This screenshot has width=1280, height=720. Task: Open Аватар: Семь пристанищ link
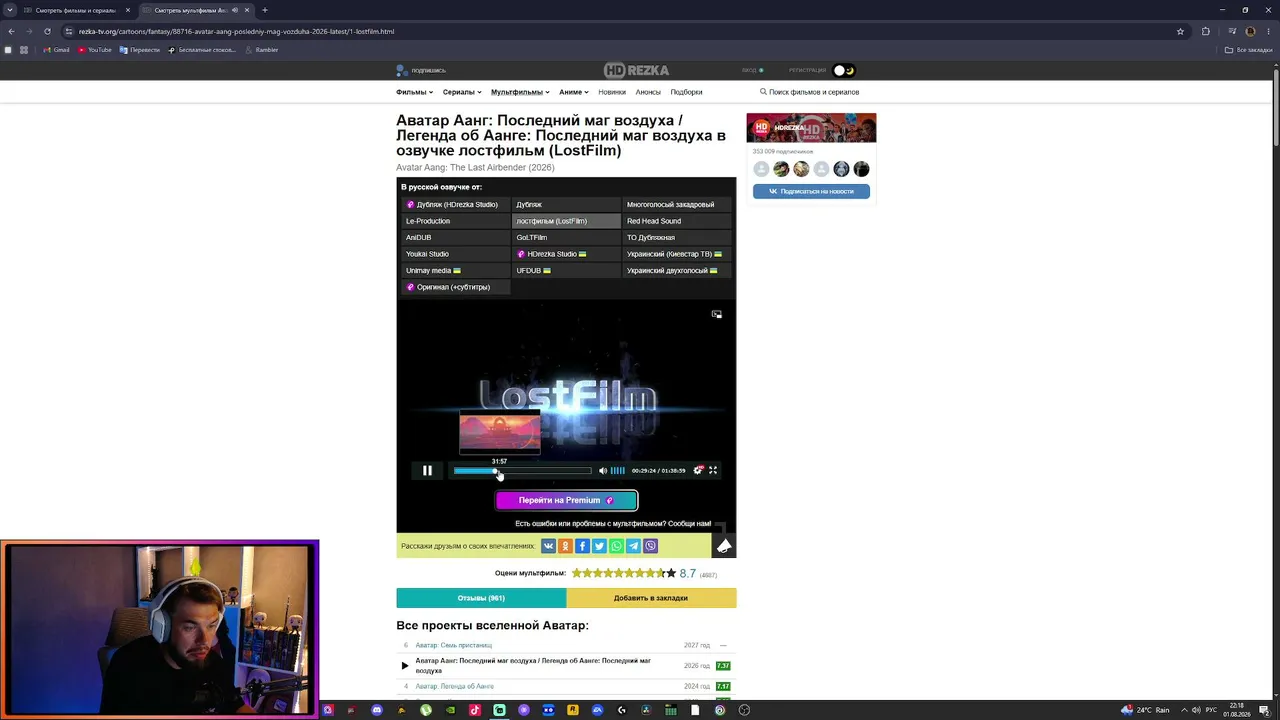[x=454, y=645]
